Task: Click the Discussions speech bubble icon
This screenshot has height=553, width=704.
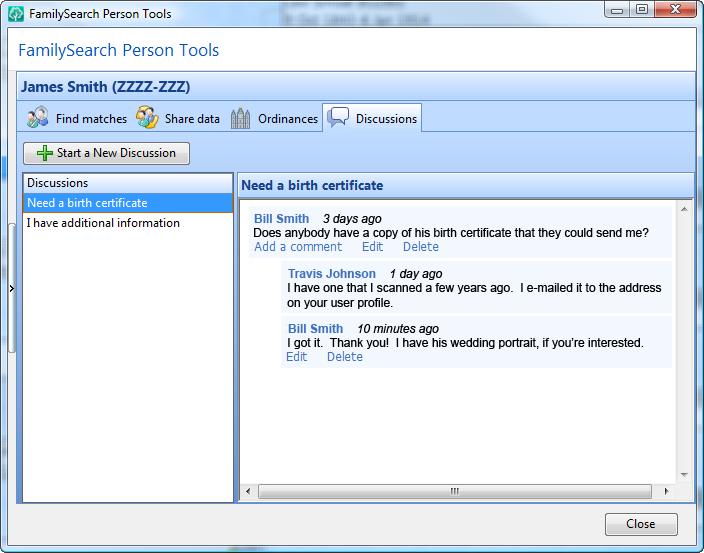Action: [x=338, y=118]
